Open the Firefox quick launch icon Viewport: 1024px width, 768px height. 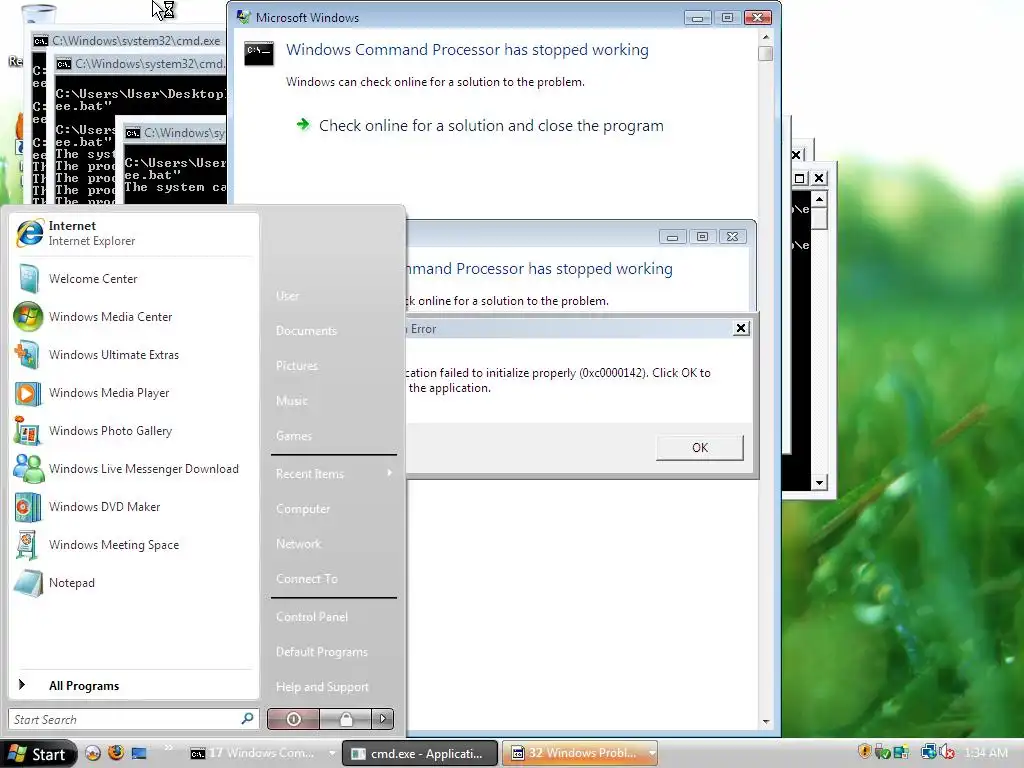click(116, 752)
